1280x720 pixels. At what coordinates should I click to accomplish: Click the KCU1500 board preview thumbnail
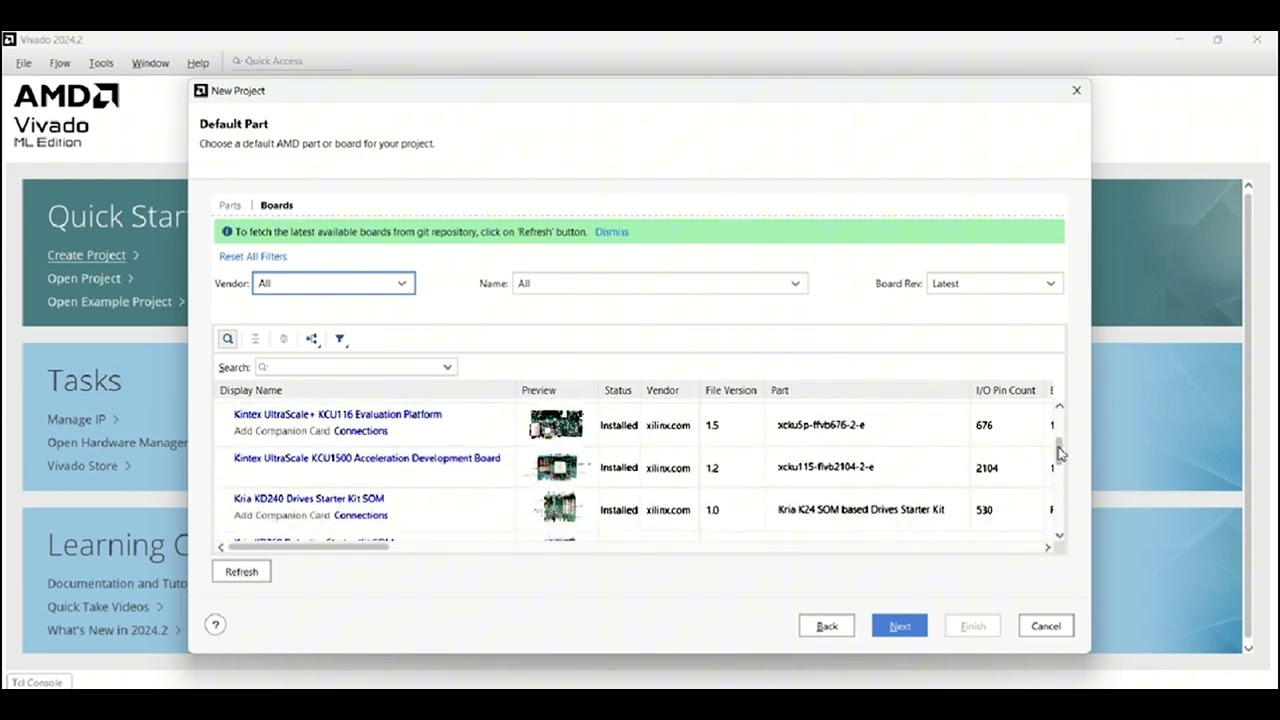pos(558,467)
